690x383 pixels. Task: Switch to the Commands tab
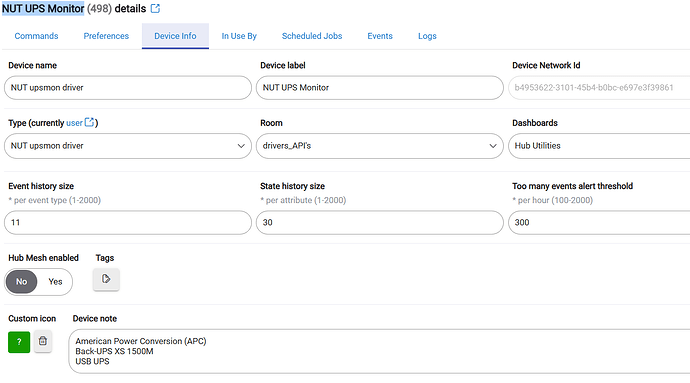click(36, 36)
